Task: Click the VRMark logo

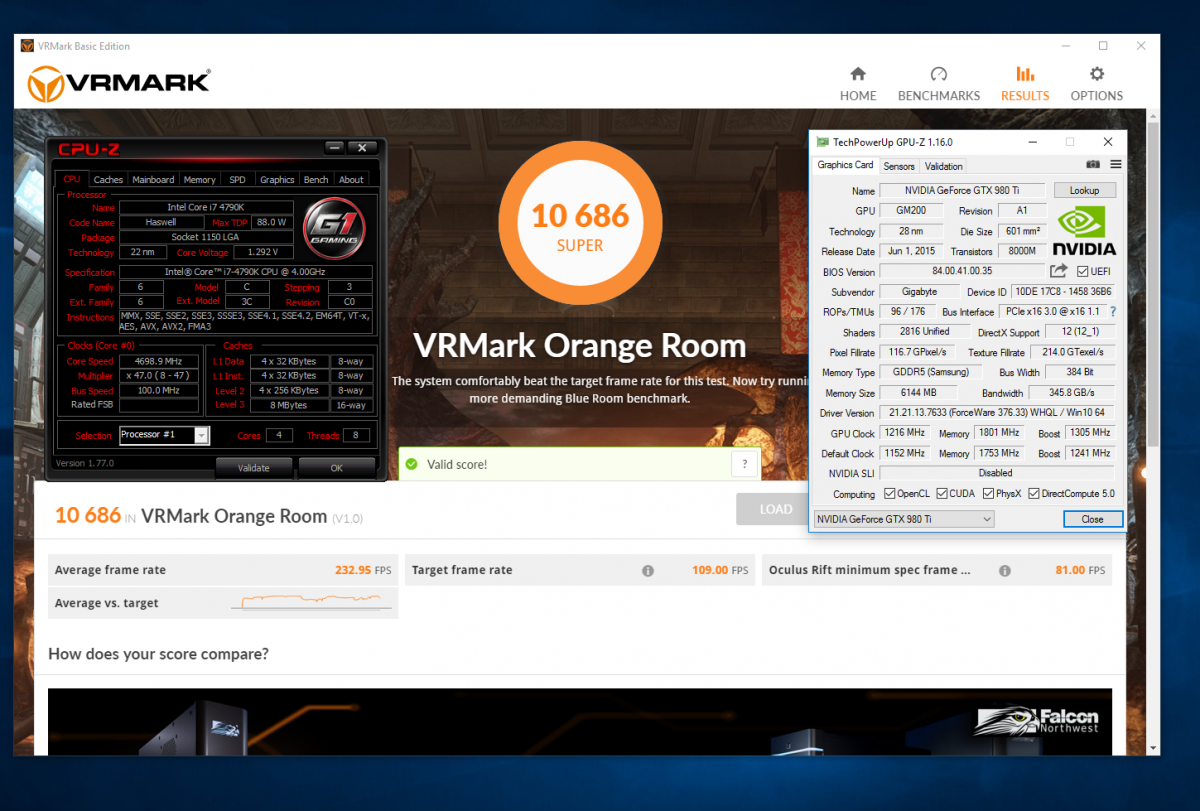Action: 119,84
